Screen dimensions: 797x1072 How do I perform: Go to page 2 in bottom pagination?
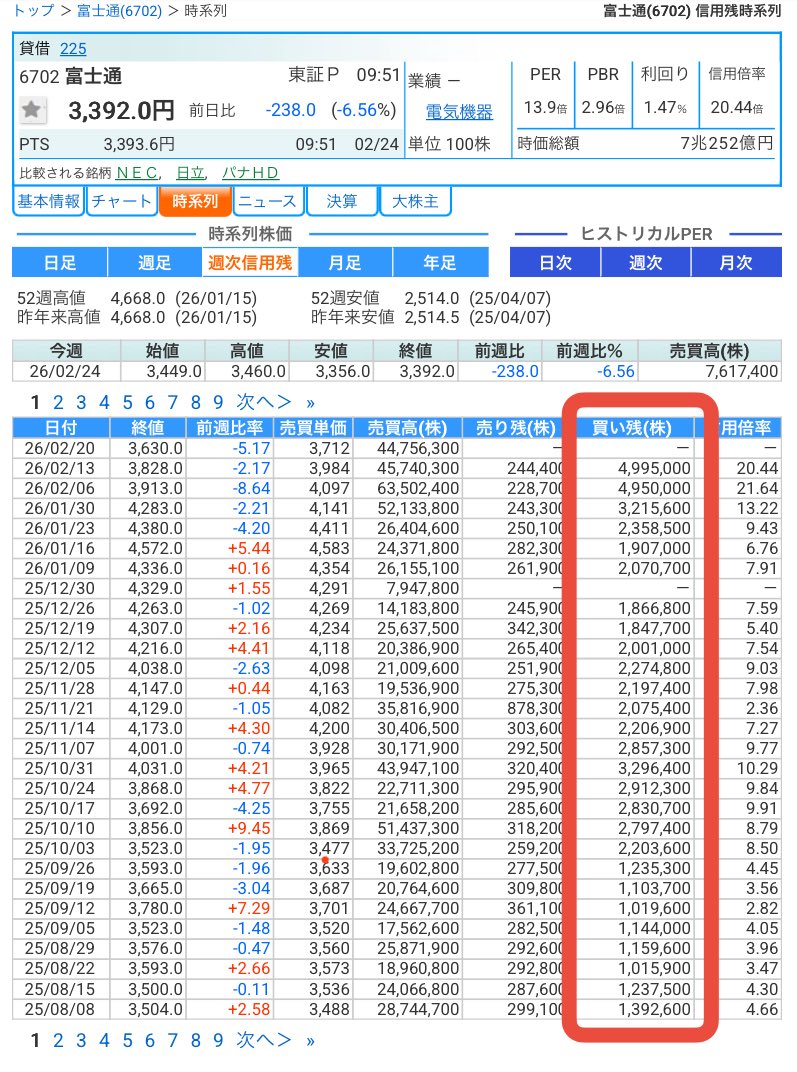pyautogui.click(x=58, y=1041)
